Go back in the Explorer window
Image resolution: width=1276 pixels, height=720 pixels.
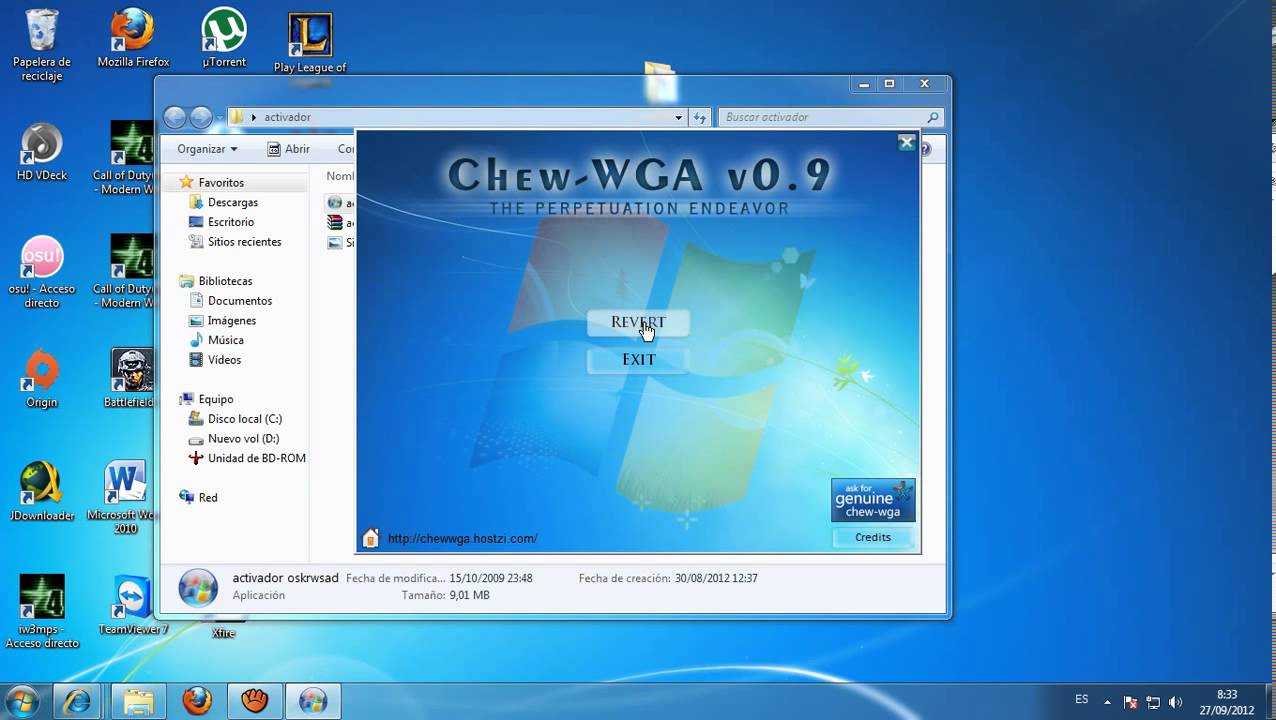[175, 117]
